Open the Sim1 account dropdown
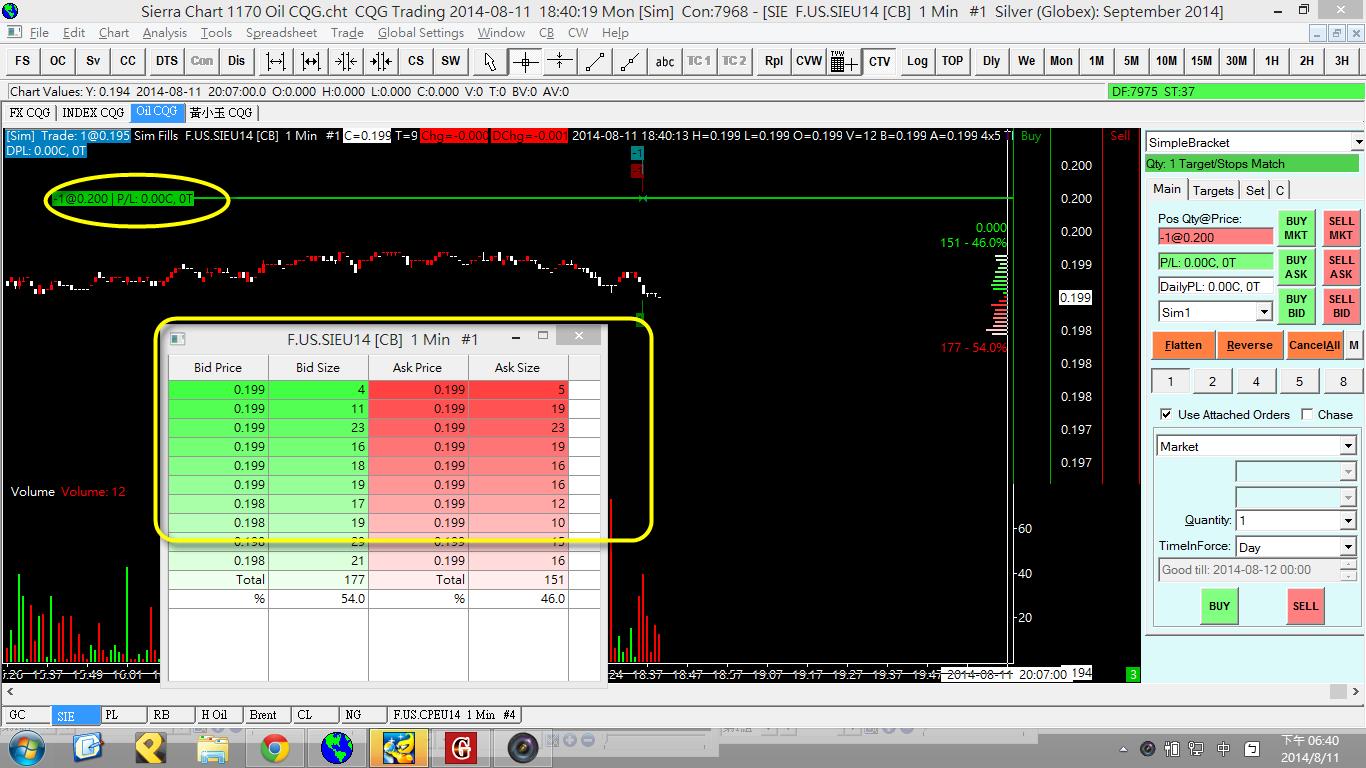The image size is (1366, 768). tap(1264, 313)
